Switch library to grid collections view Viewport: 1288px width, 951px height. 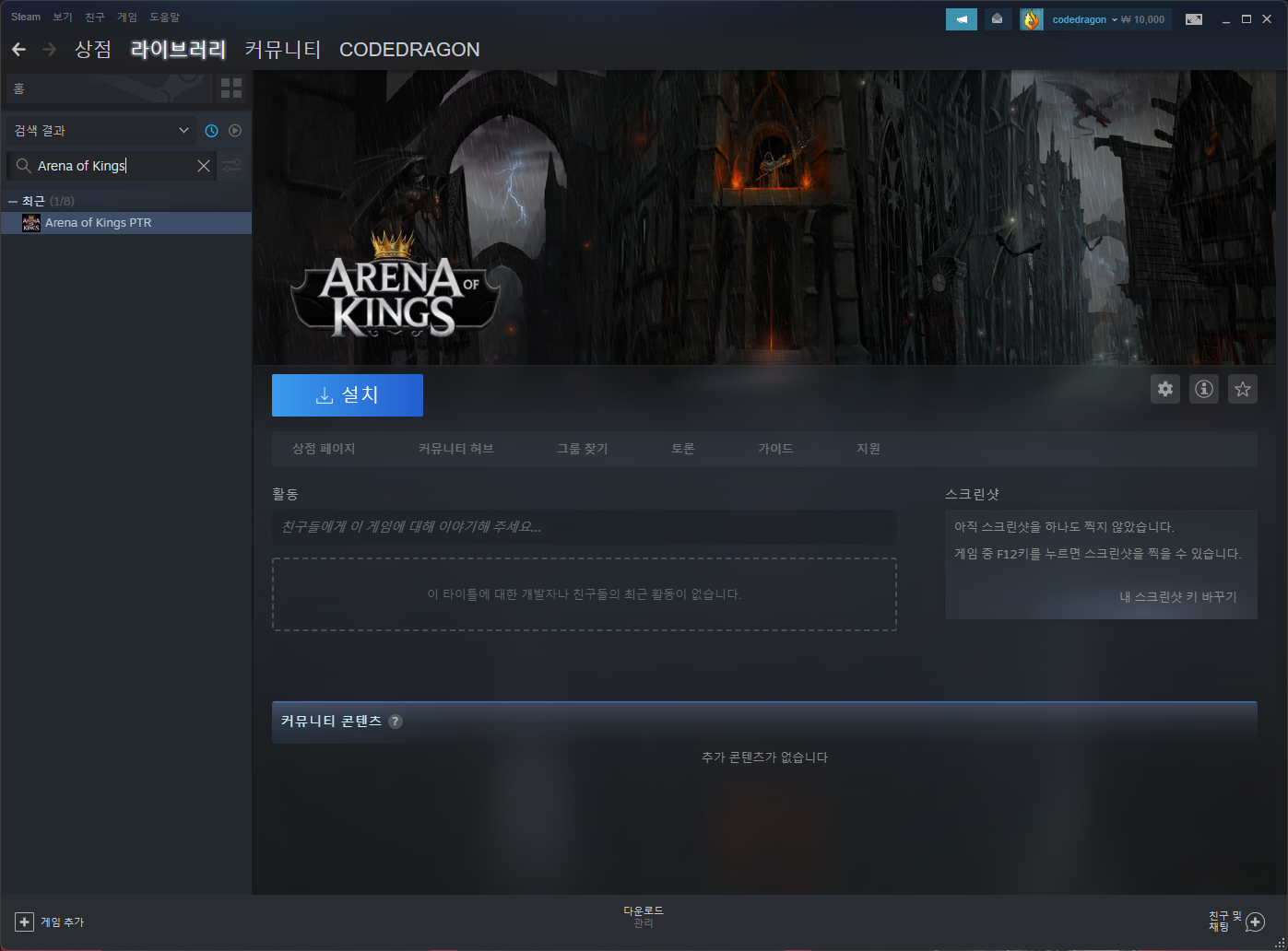pyautogui.click(x=231, y=88)
